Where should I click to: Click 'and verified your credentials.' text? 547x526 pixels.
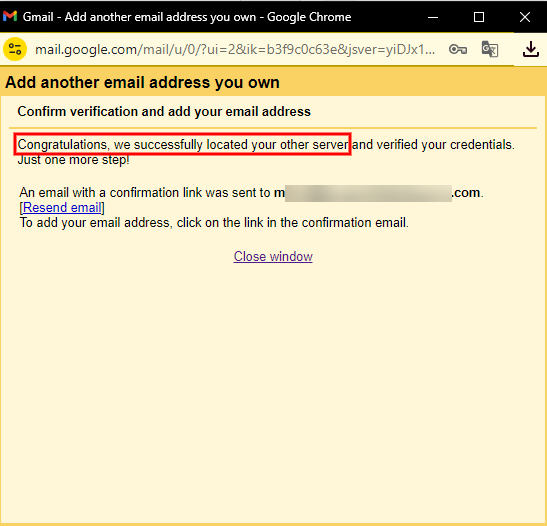click(434, 144)
